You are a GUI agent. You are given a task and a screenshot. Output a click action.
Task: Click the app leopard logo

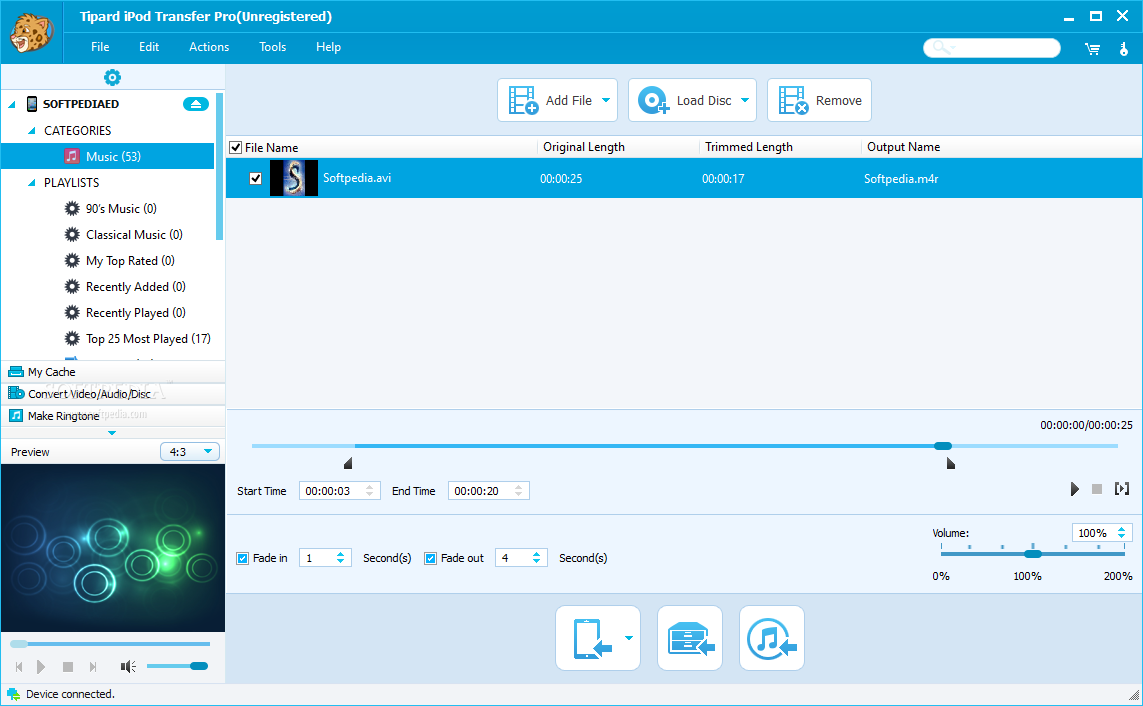(31, 33)
